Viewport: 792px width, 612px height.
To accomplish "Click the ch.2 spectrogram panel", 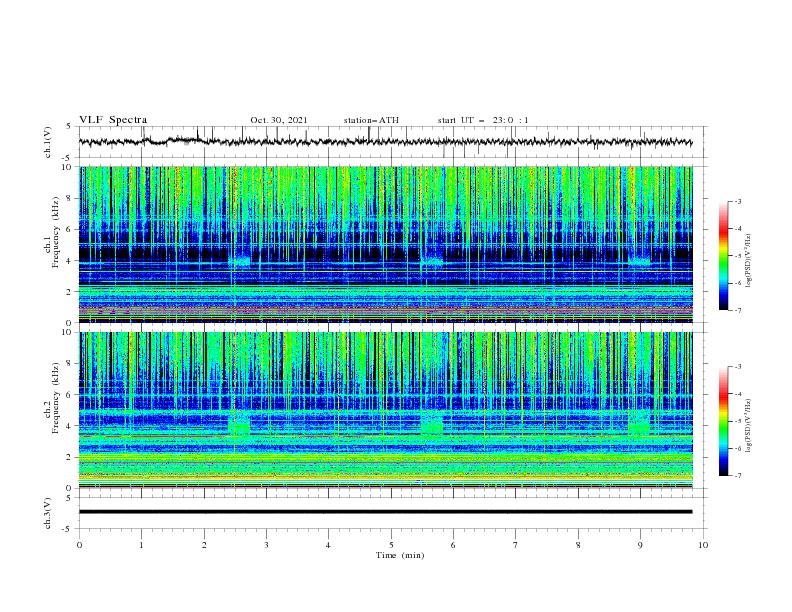I will pos(386,410).
